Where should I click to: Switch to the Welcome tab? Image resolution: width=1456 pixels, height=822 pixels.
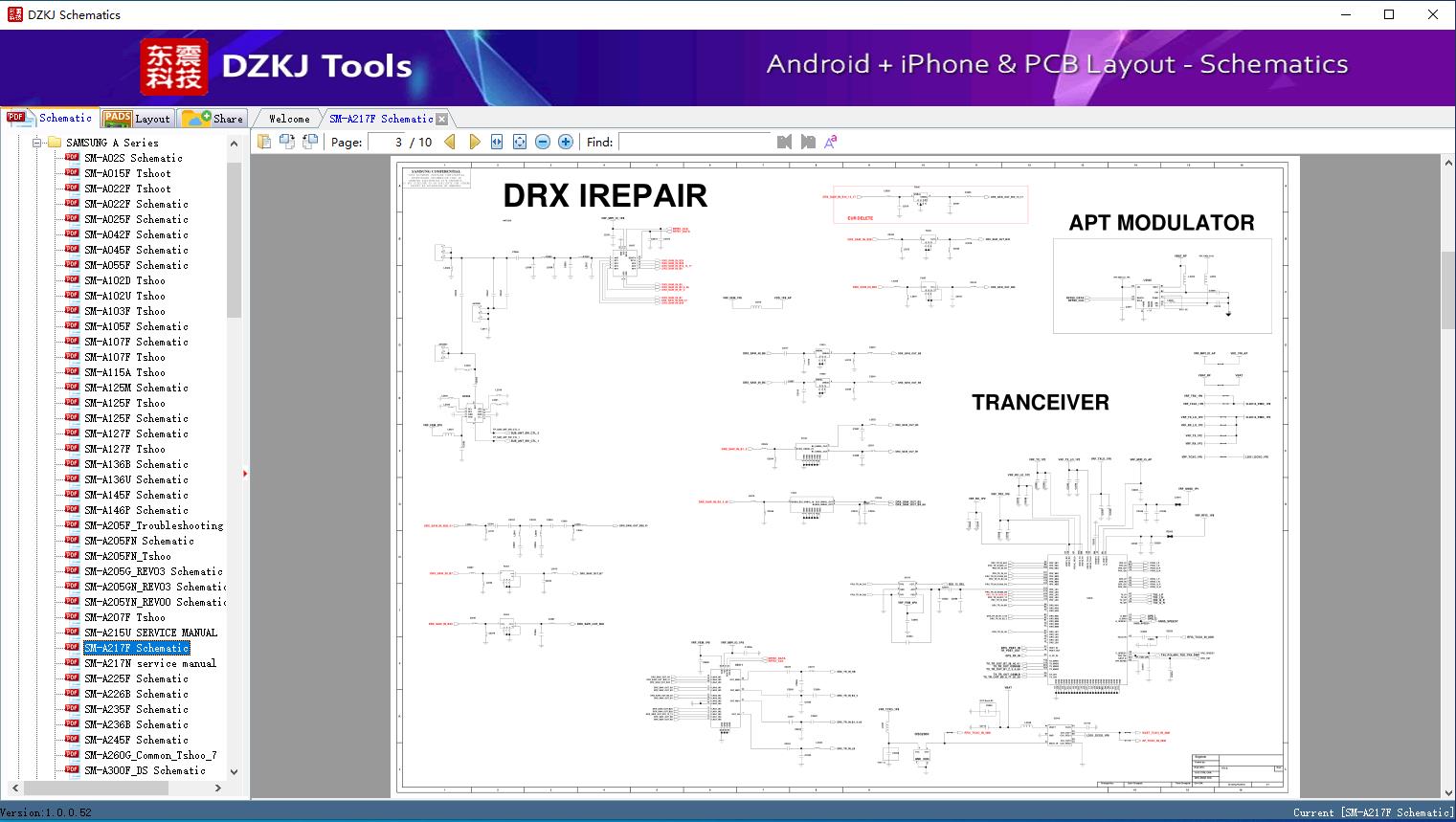pyautogui.click(x=287, y=118)
